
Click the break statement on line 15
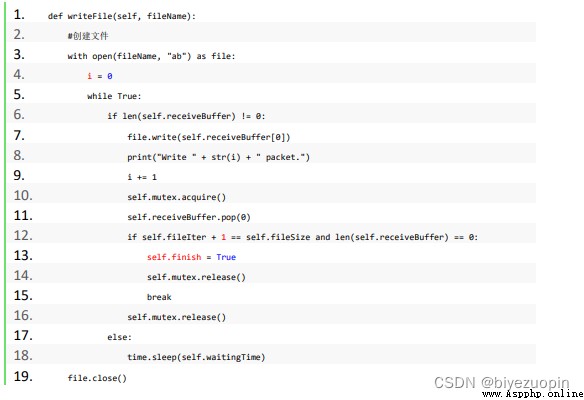[x=159, y=297]
